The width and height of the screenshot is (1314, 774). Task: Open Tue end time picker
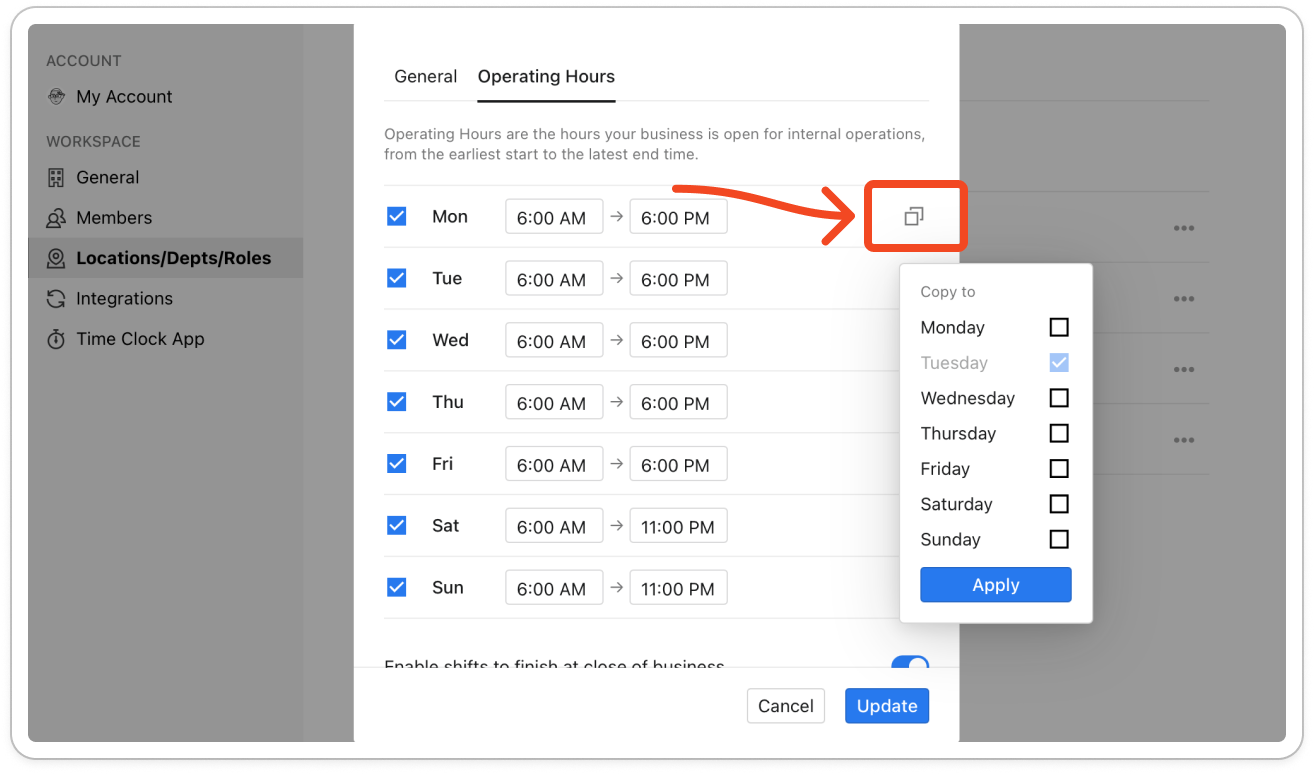pos(678,279)
